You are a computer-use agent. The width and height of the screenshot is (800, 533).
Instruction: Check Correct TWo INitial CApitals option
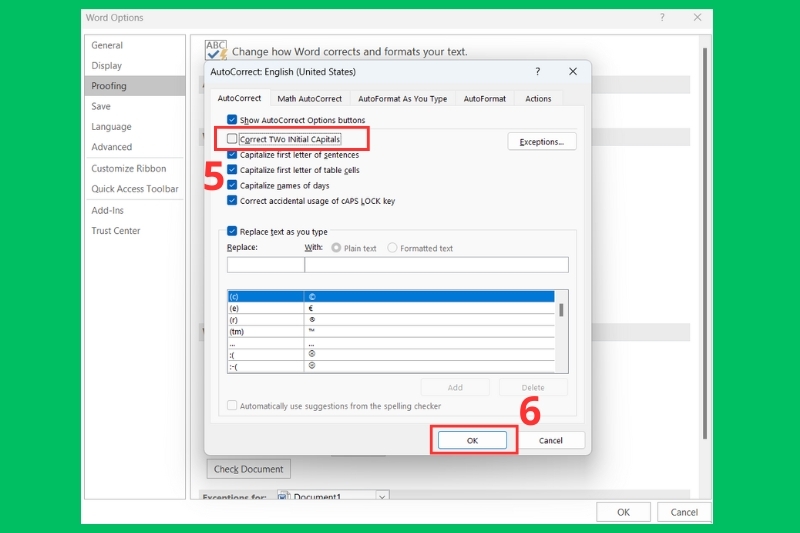232,139
